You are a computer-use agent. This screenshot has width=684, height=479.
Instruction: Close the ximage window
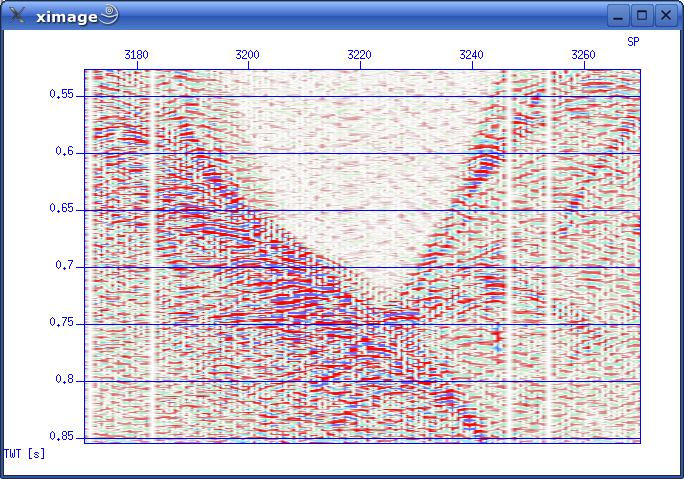[665, 15]
